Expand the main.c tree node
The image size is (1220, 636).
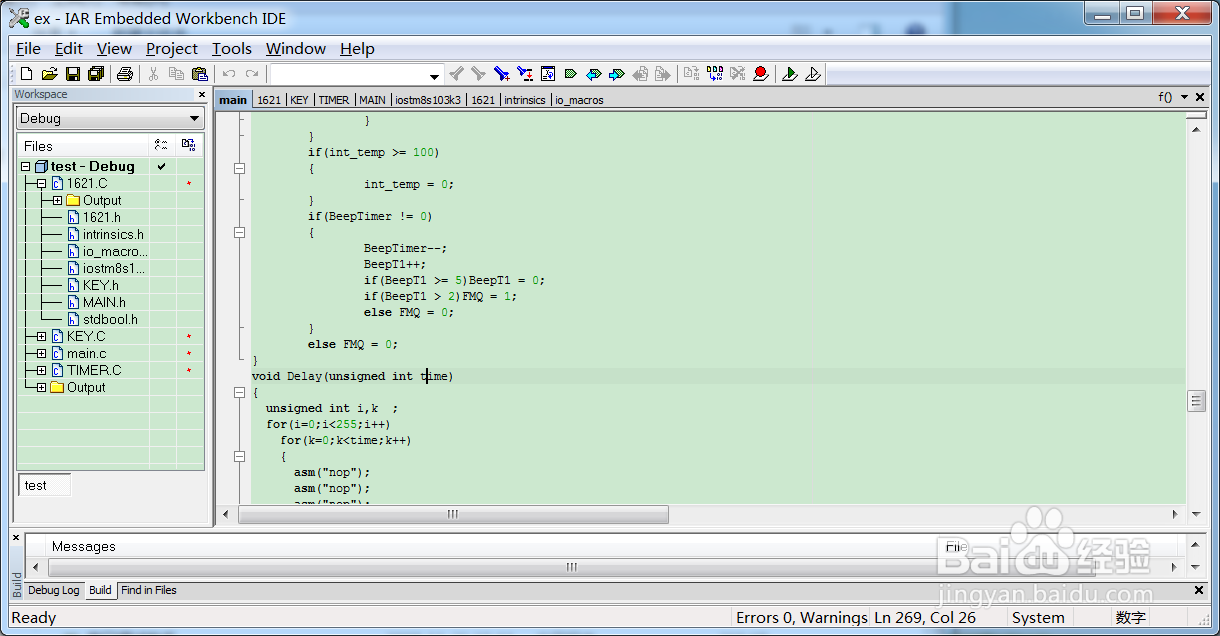coord(41,354)
